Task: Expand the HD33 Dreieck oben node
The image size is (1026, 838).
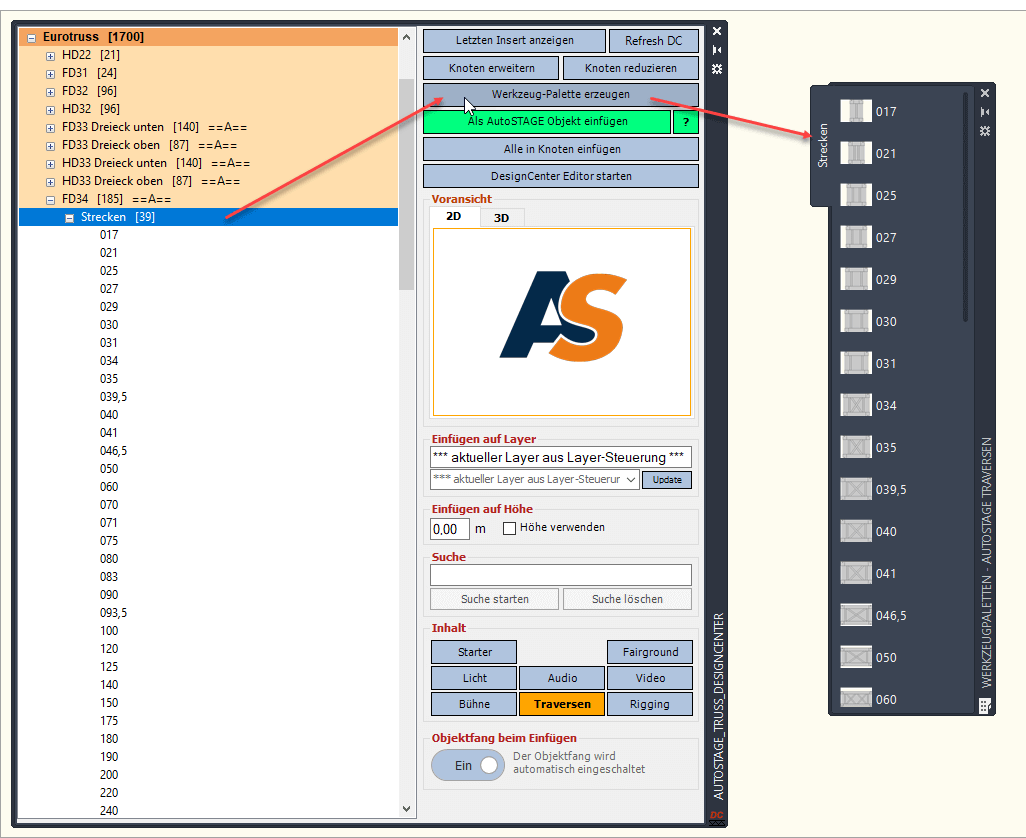Action: tap(50, 182)
